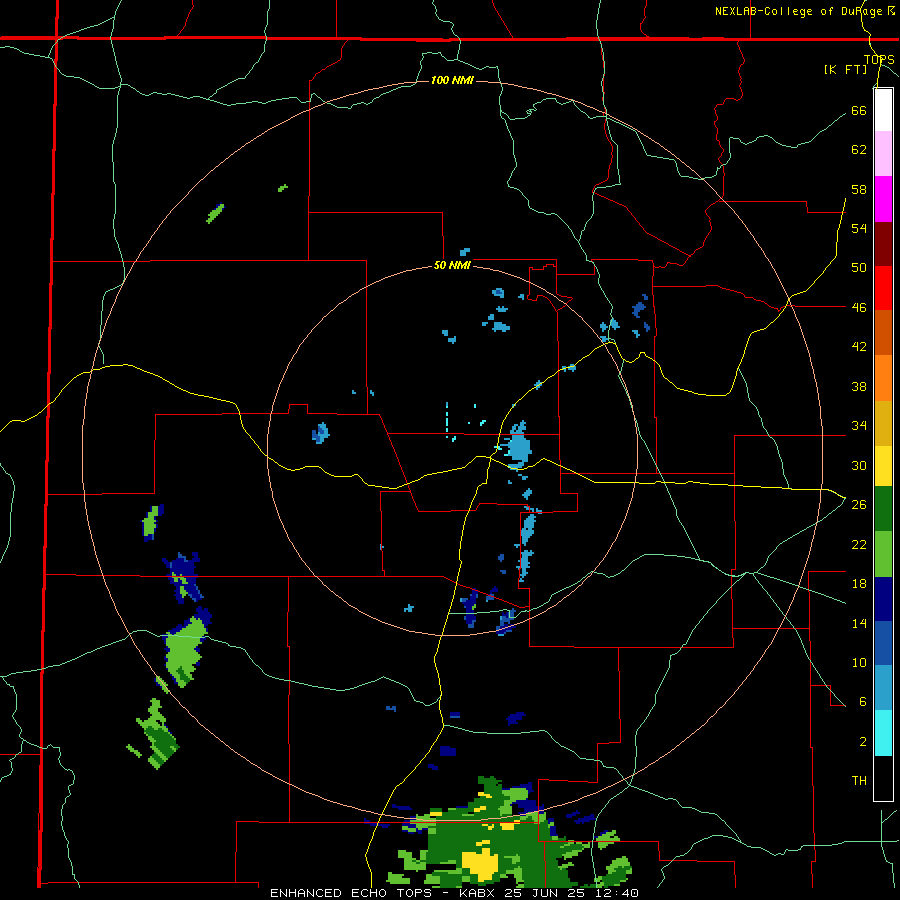Click the dark green legend swatch between 30 and 26
900x900 pixels.
click(x=883, y=509)
